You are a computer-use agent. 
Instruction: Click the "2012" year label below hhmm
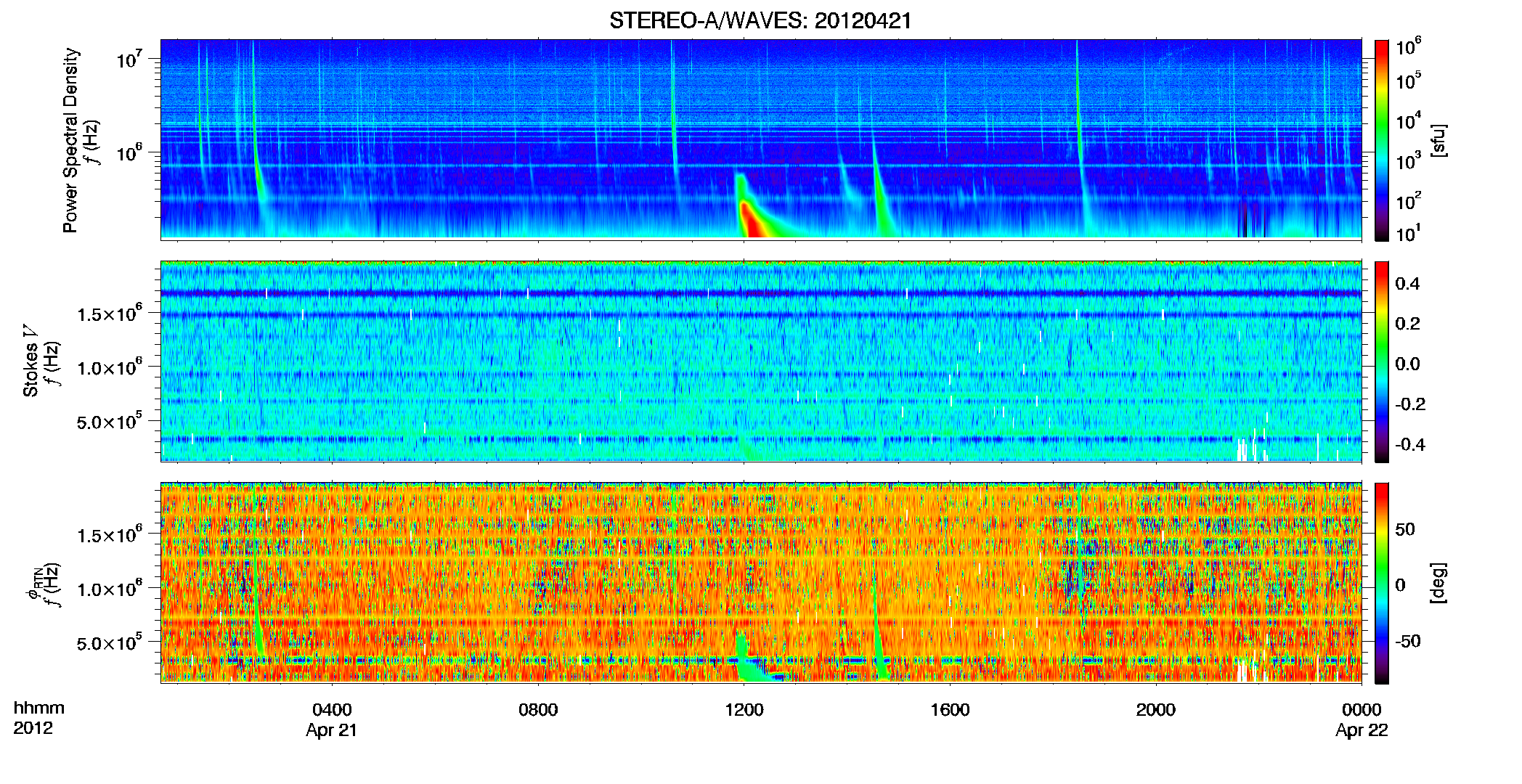[33, 728]
